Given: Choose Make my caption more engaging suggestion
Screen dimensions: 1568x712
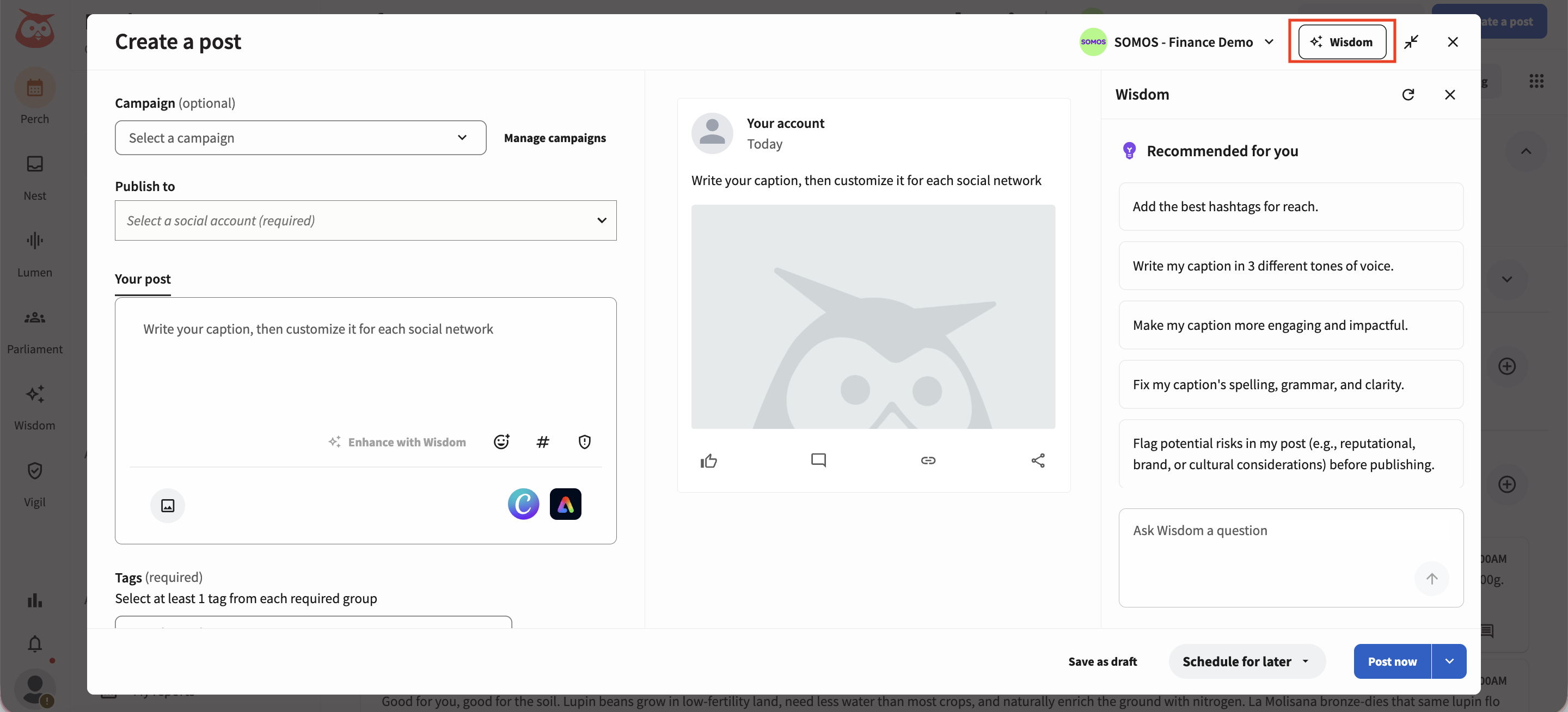Looking at the screenshot, I should pyautogui.click(x=1291, y=325).
